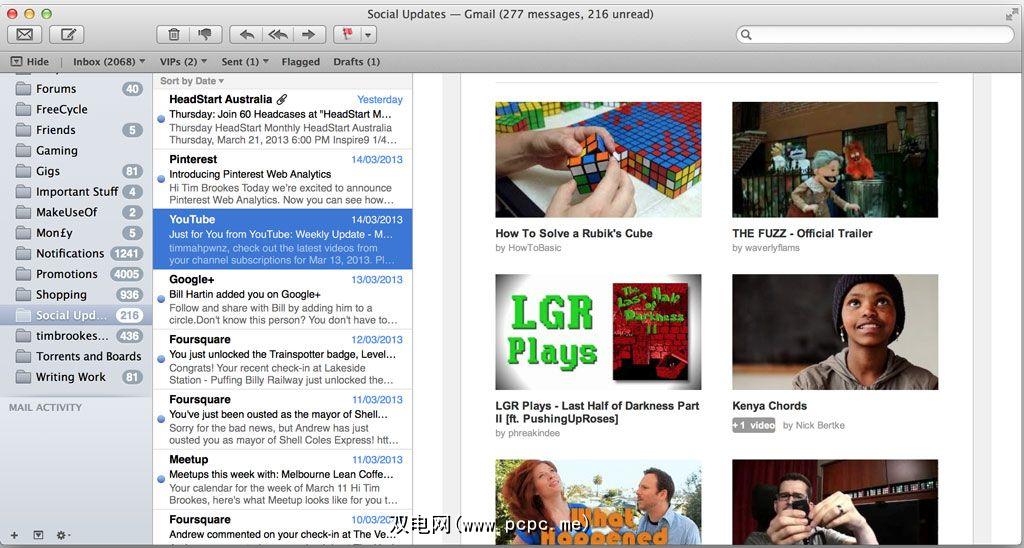Open the HeadStart Australia email

[283, 120]
